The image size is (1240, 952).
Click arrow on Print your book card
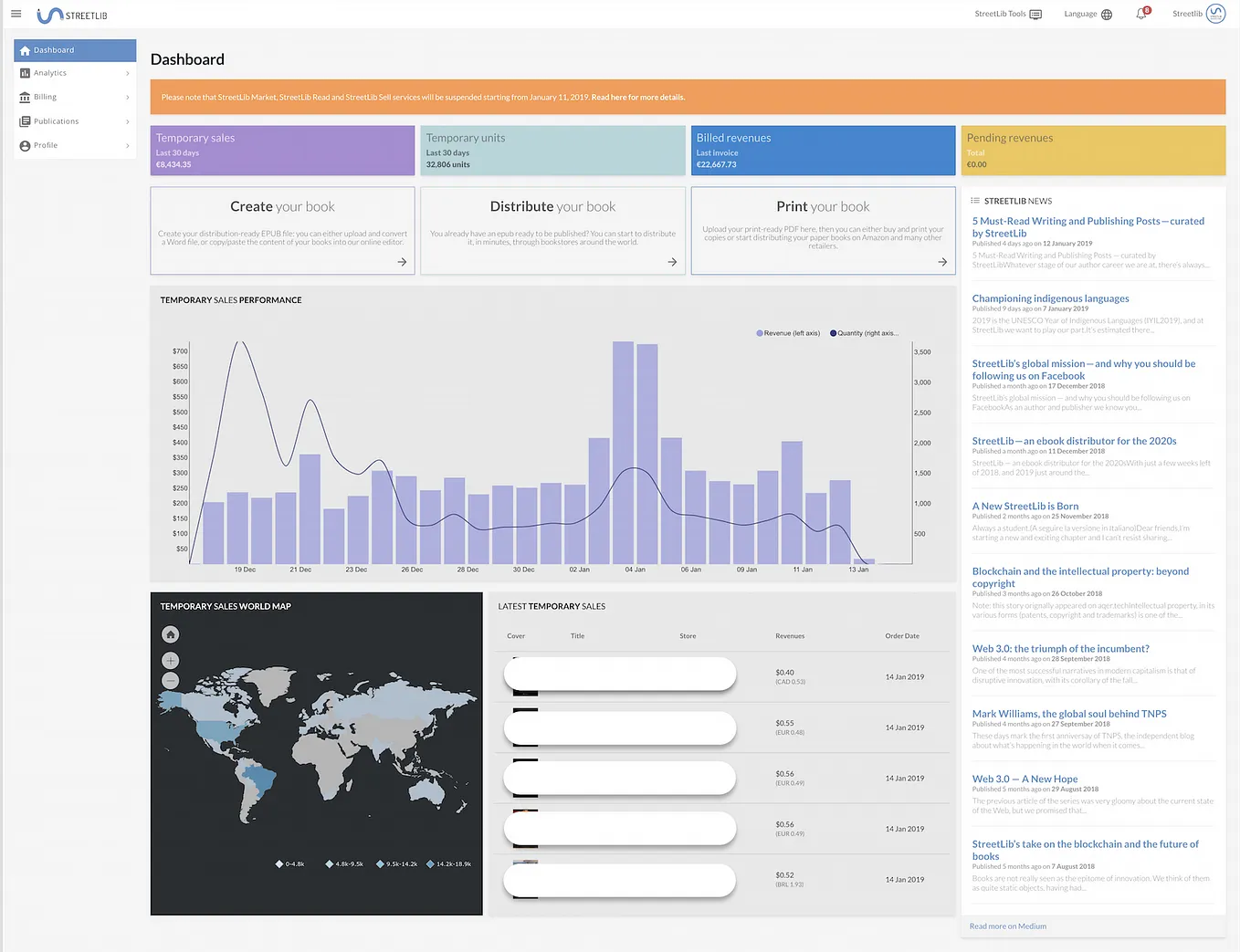pyautogui.click(x=942, y=262)
